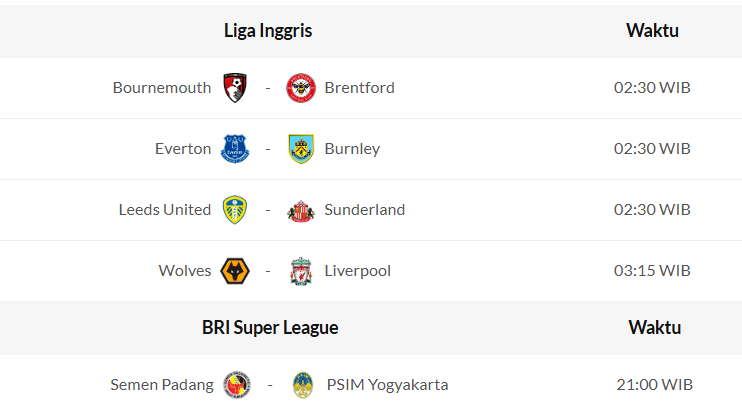742x411 pixels.
Task: Click the 03:15 WIB kickoff time
Action: (652, 271)
